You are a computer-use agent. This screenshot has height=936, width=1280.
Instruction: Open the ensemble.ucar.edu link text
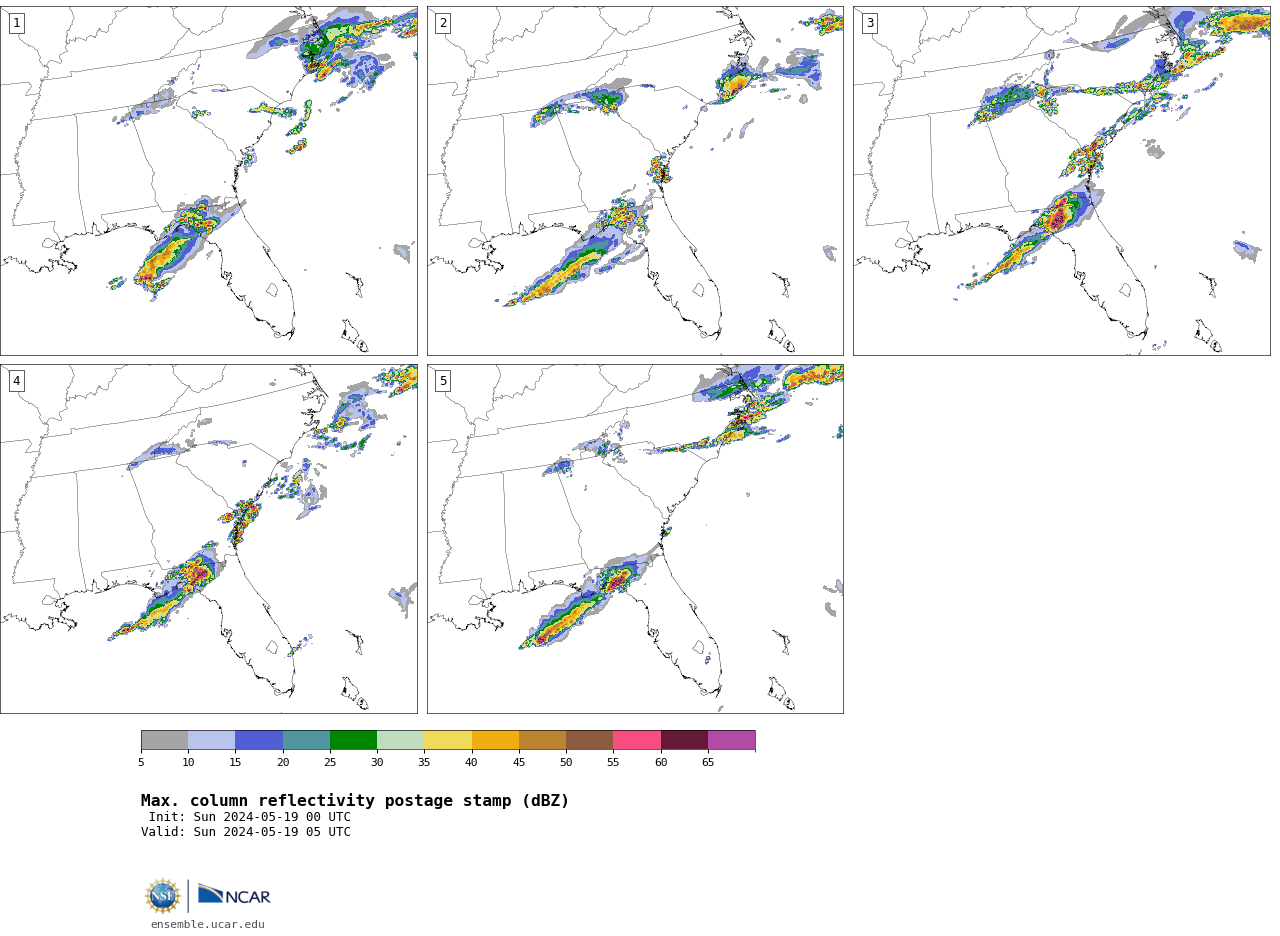[208, 924]
